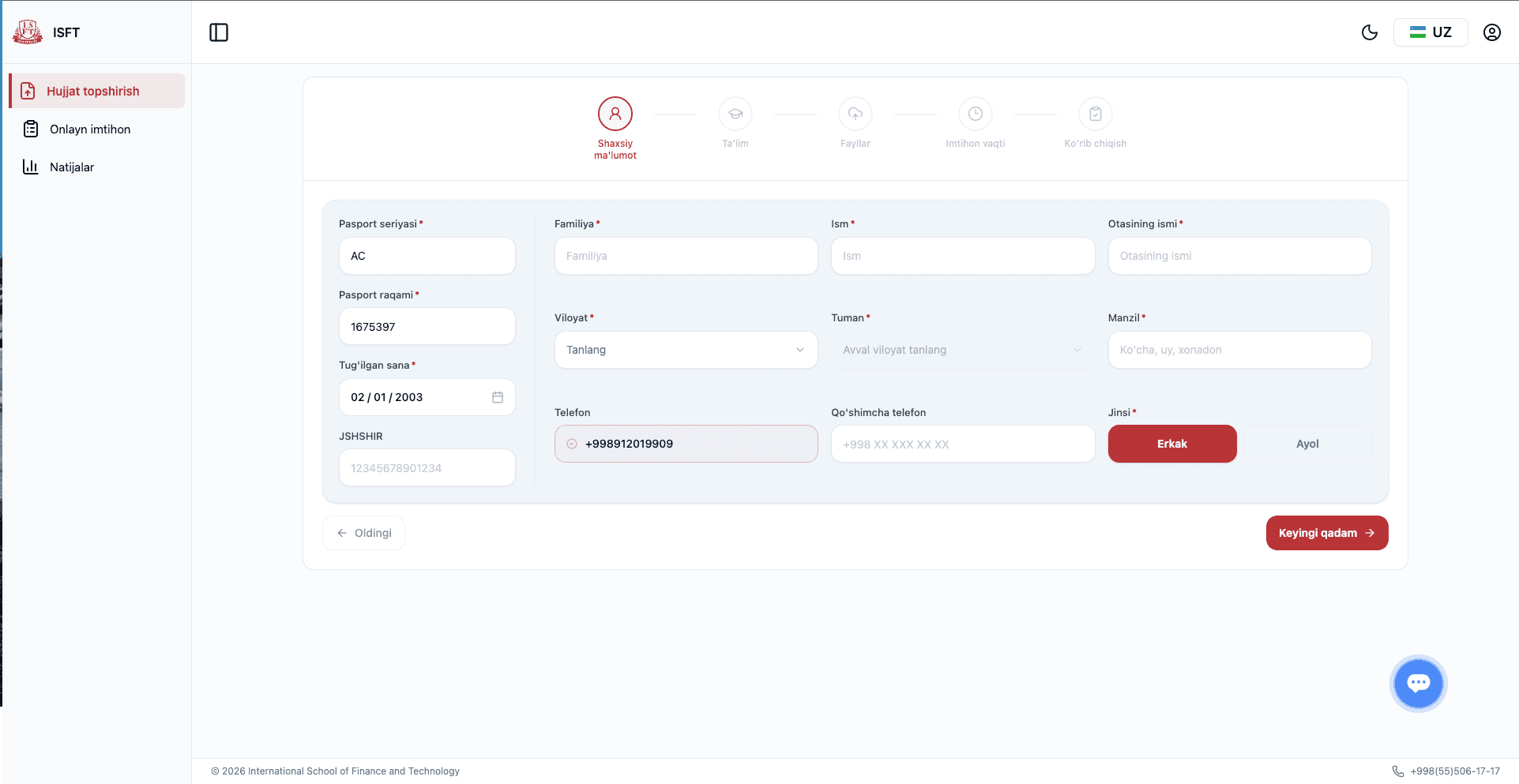
Task: Open the Viloyat Tanlang dropdown
Action: click(686, 350)
